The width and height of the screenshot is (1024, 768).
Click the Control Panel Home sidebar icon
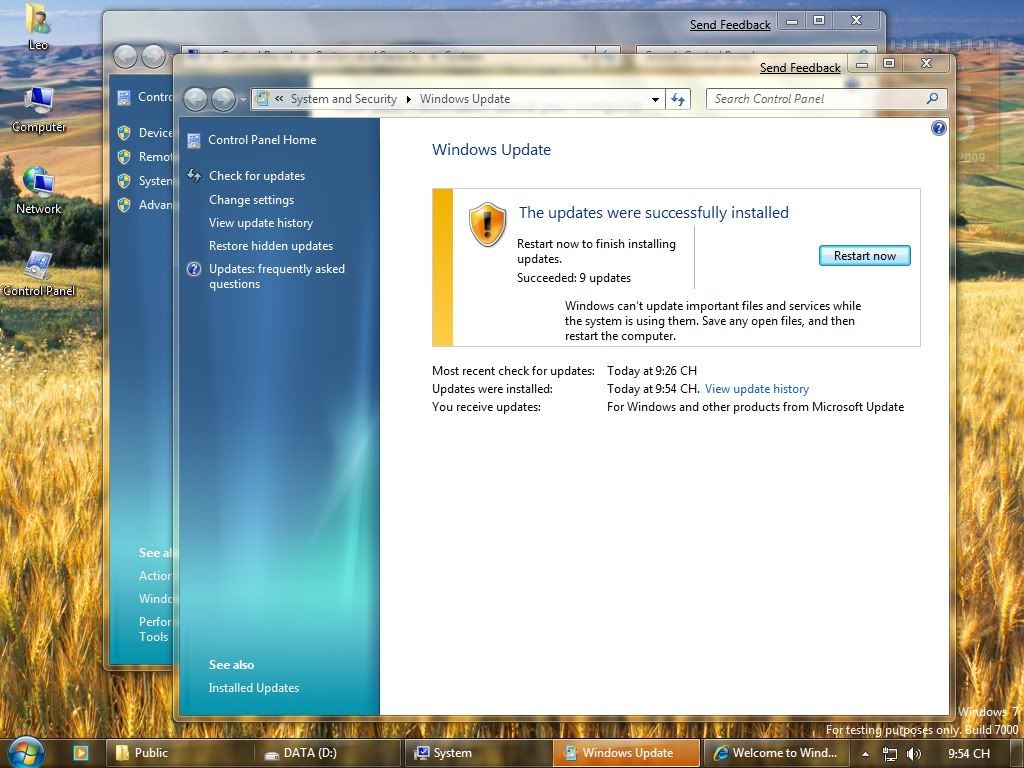(193, 140)
